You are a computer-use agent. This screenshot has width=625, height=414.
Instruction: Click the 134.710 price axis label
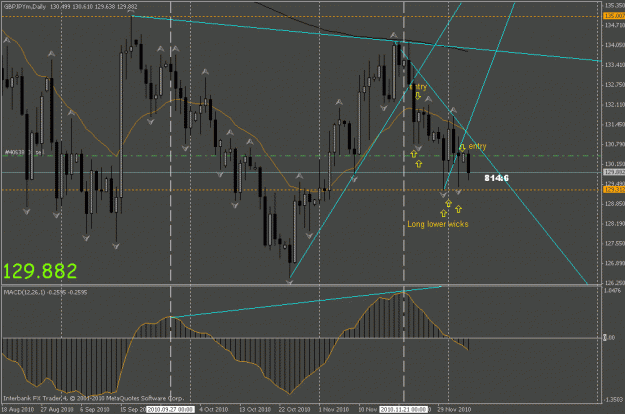615,25
